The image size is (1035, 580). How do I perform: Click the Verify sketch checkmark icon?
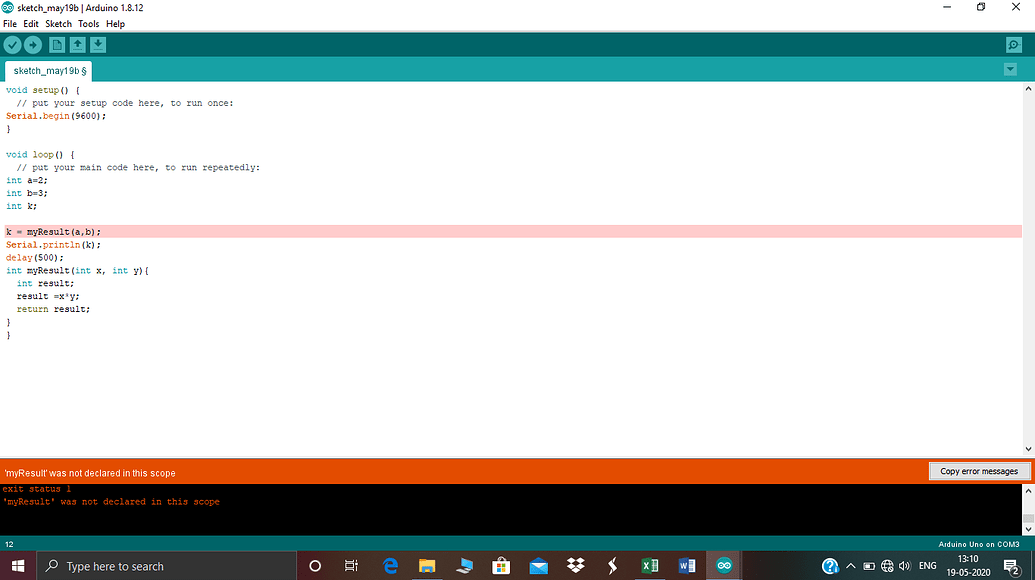coord(13,45)
